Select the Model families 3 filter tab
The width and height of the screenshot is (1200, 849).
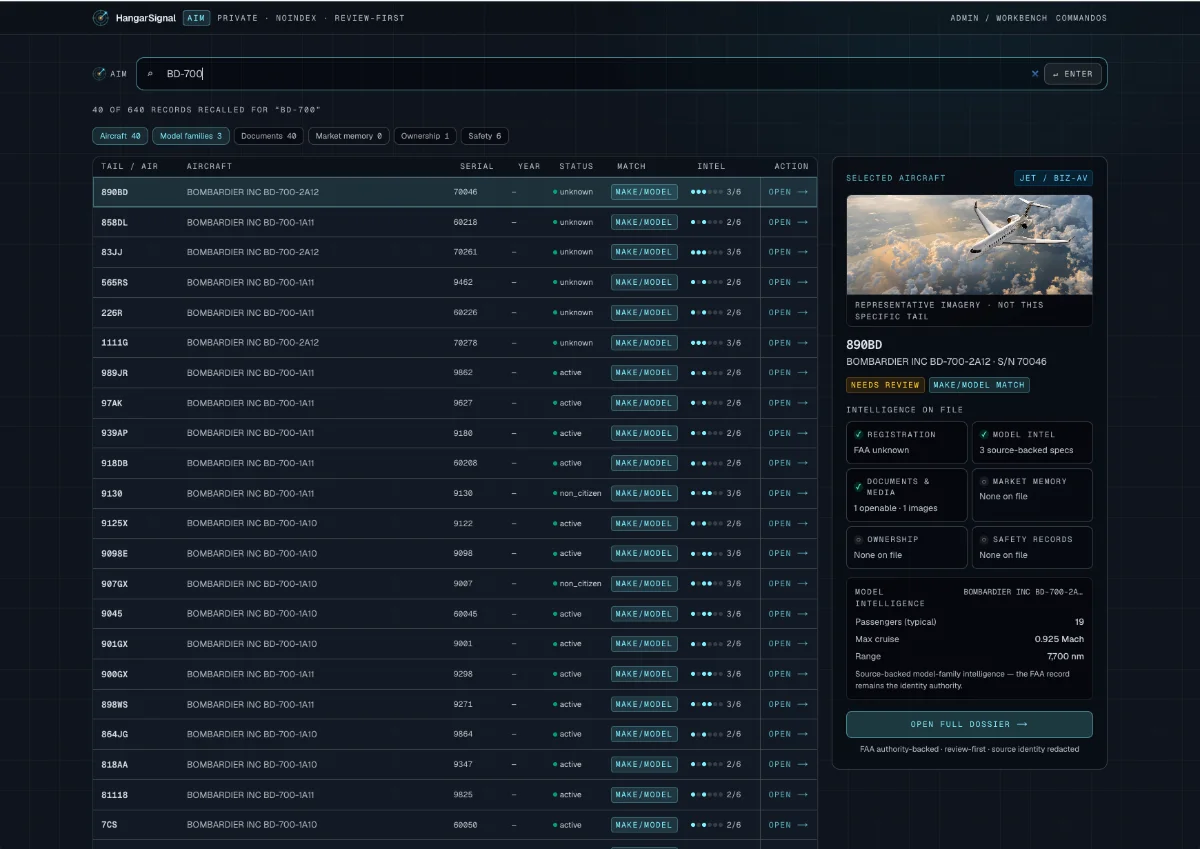pyautogui.click(x=191, y=136)
